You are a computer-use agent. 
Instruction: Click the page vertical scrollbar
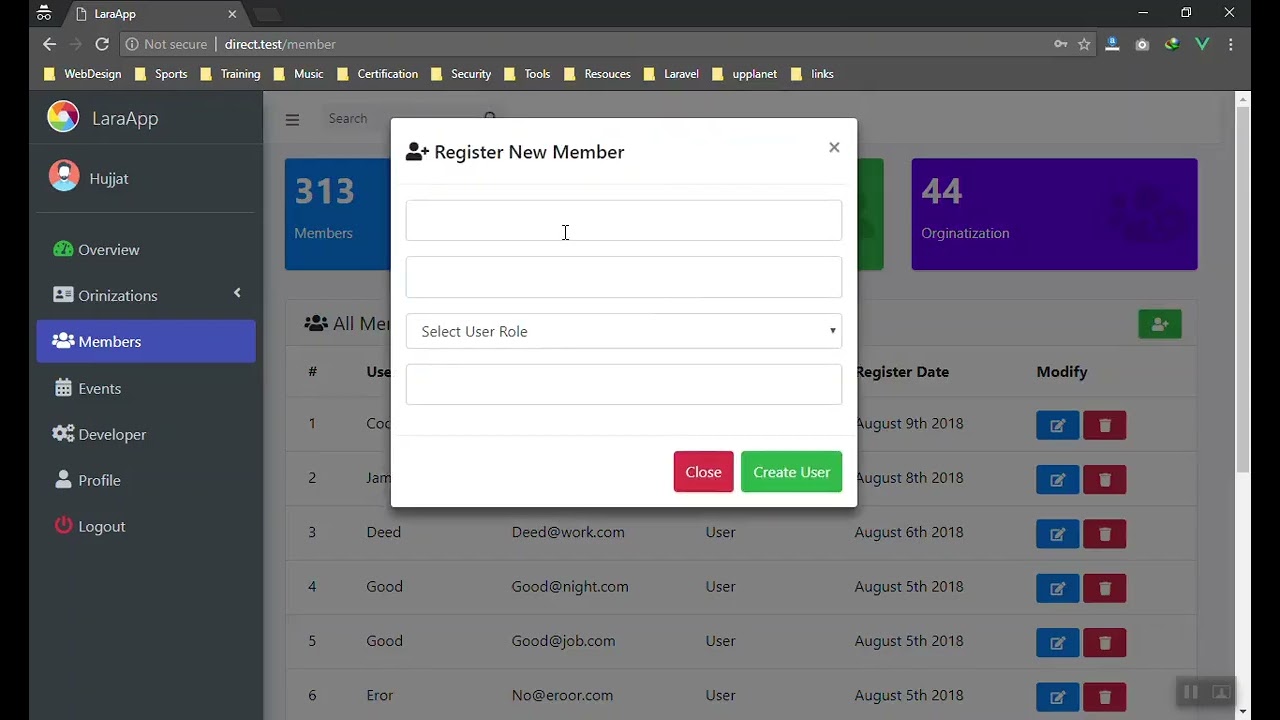pyautogui.click(x=1243, y=290)
